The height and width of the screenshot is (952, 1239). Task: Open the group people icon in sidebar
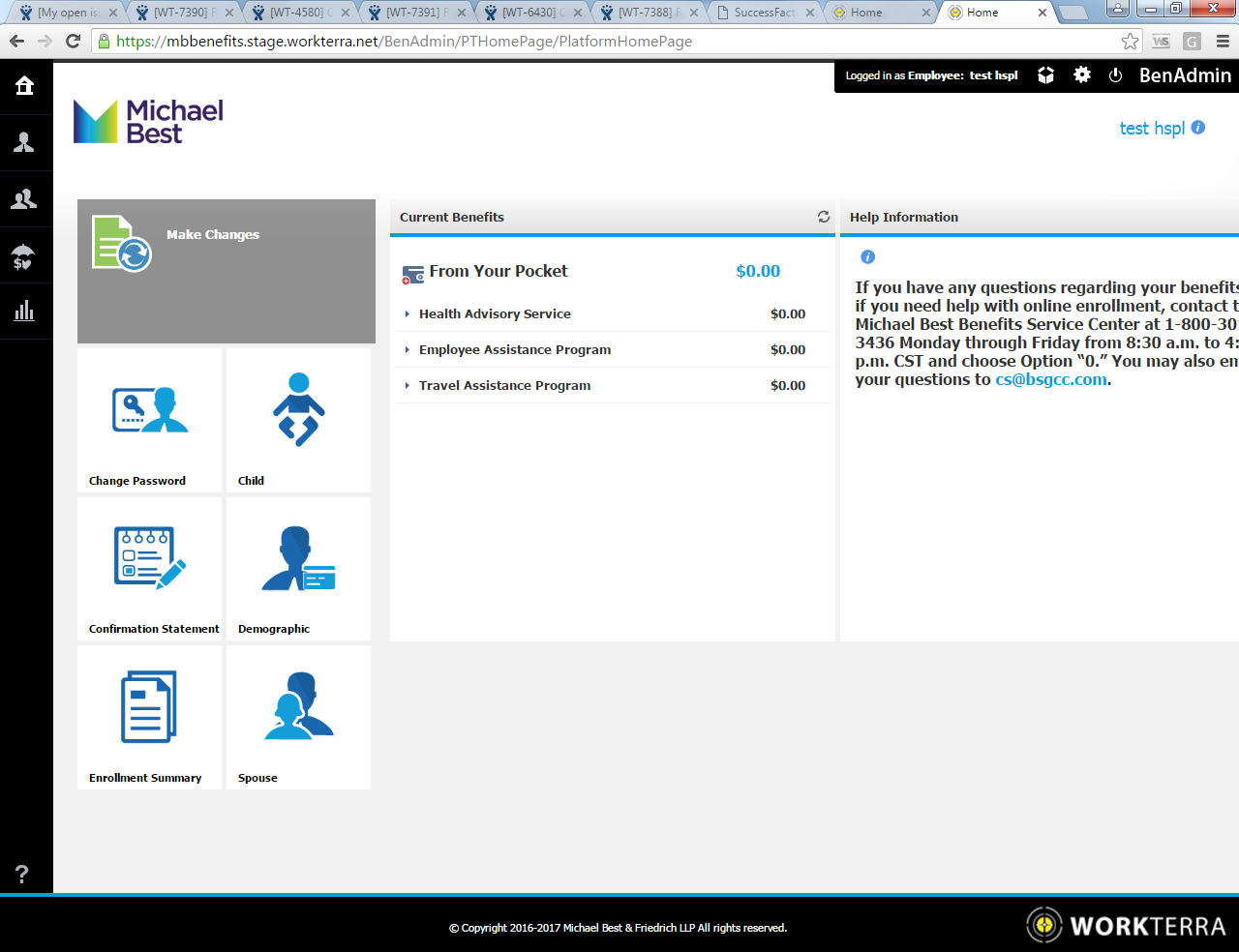click(24, 198)
